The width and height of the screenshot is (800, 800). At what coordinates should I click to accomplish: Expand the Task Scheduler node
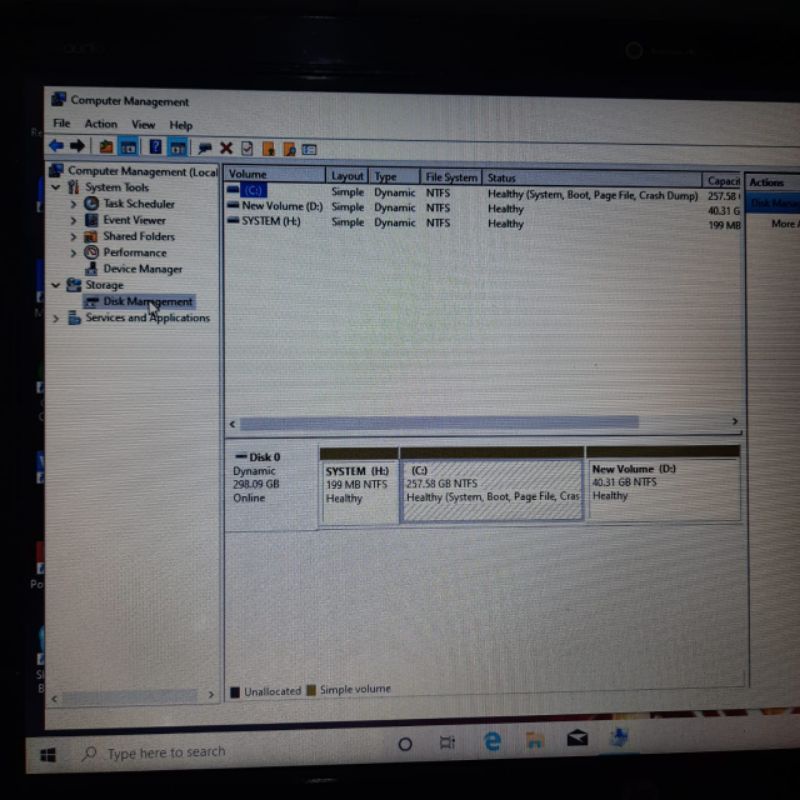point(73,204)
